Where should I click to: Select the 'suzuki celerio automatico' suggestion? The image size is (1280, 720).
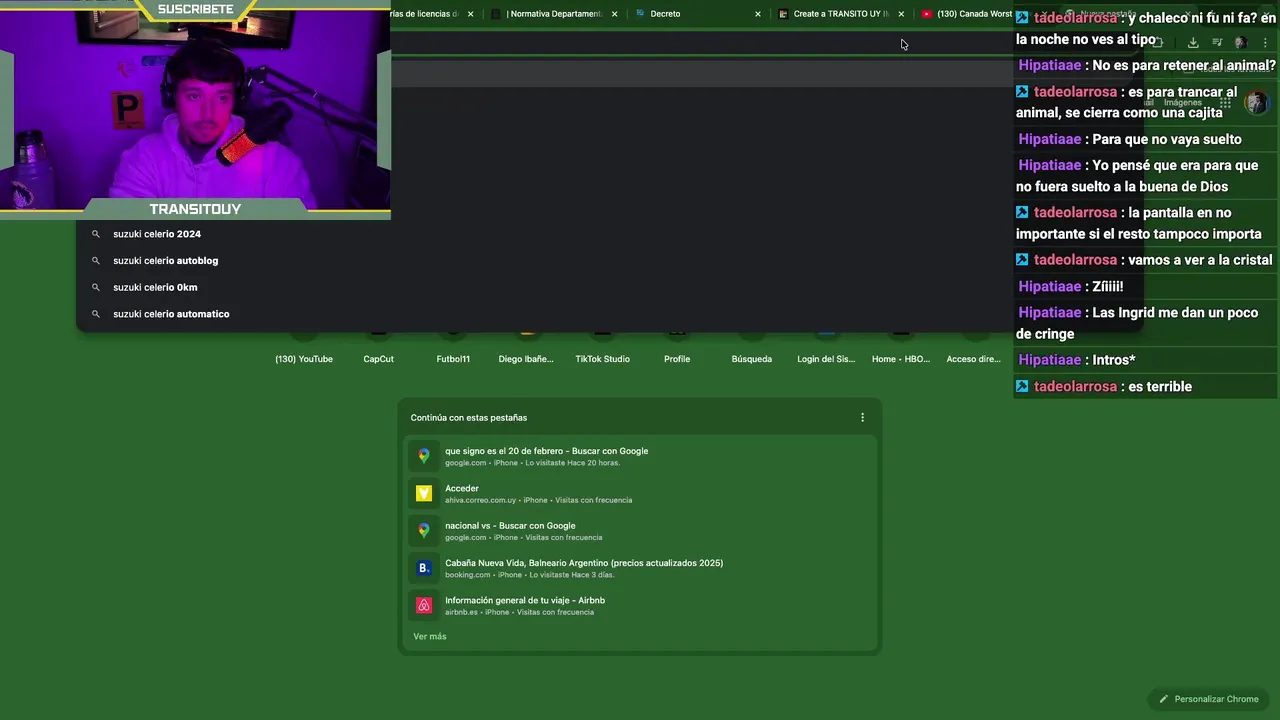coord(171,314)
